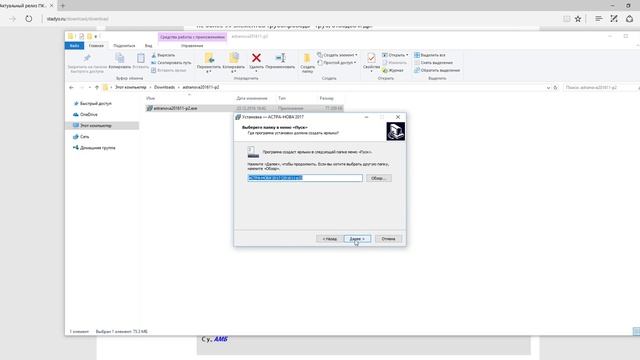Open the Открыть dropdown in ribbon
The width and height of the screenshot is (640, 360).
click(x=395, y=55)
